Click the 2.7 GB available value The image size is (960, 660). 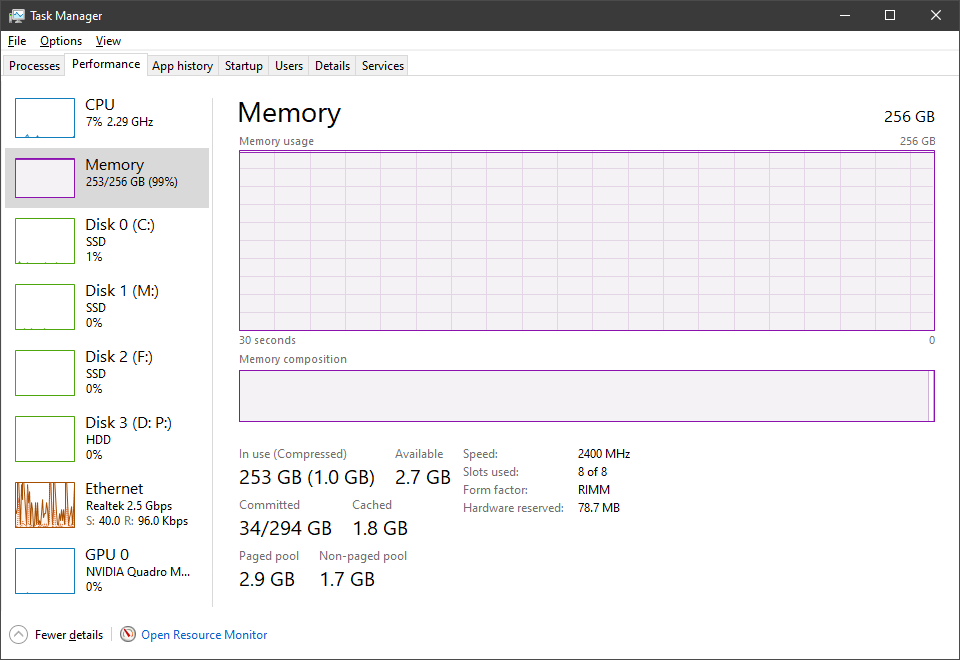point(422,477)
